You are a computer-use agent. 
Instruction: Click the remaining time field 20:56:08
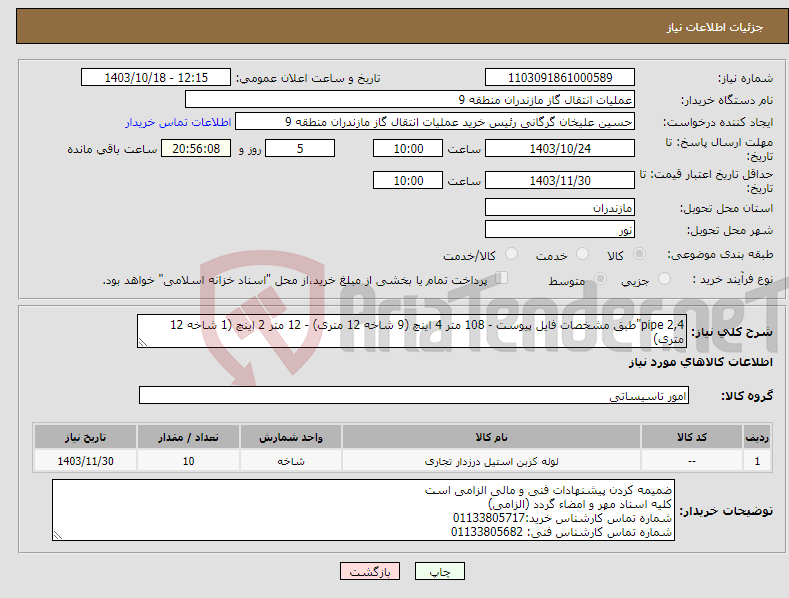(196, 148)
